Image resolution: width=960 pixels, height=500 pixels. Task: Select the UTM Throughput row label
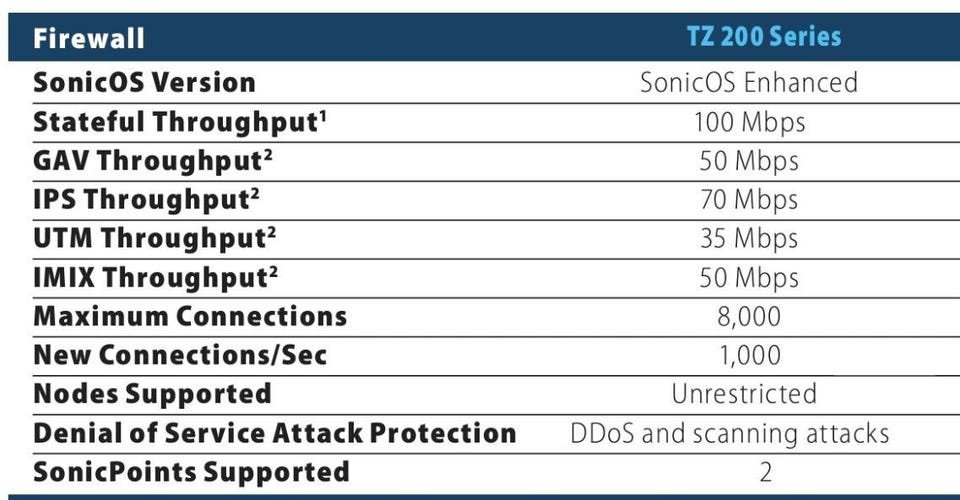tap(155, 239)
